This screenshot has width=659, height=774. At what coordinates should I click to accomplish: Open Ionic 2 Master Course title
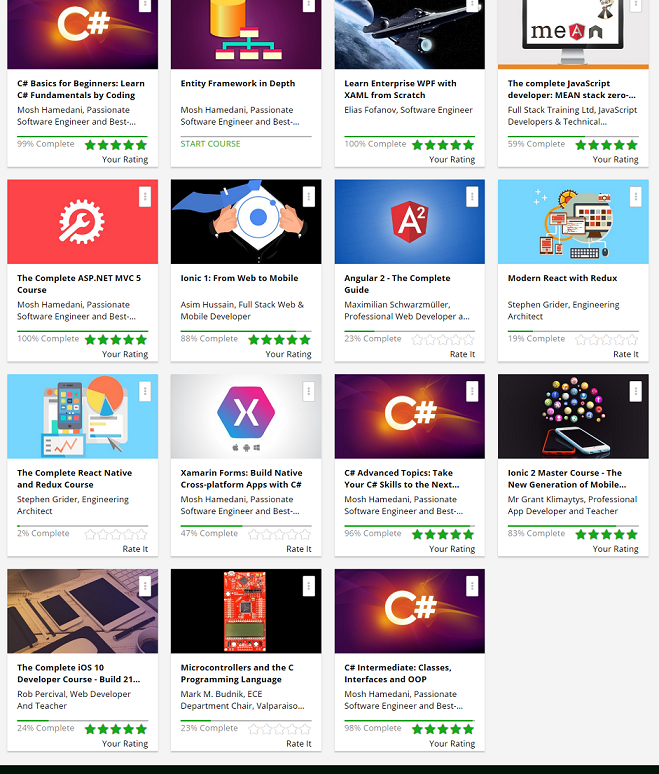(x=567, y=479)
